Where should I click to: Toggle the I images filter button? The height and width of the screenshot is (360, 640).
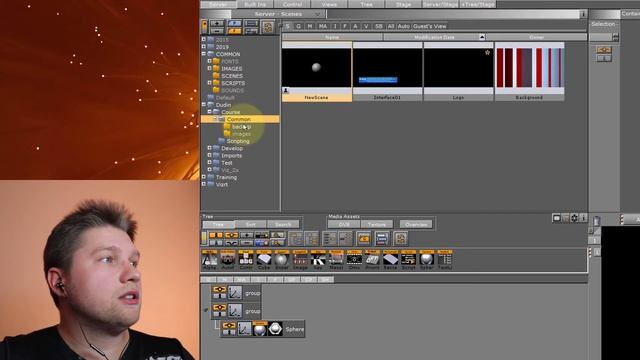[x=335, y=26]
